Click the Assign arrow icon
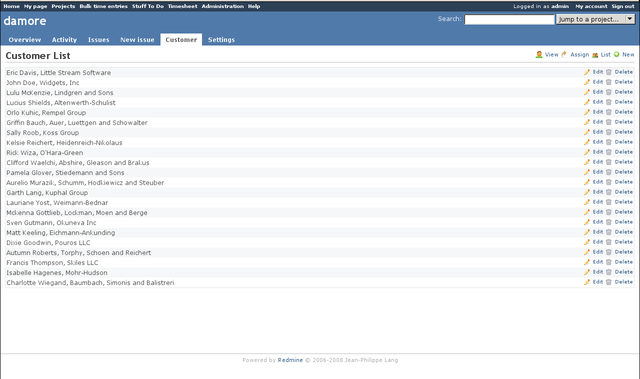Viewport: 640px width, 379px height. click(x=564, y=54)
